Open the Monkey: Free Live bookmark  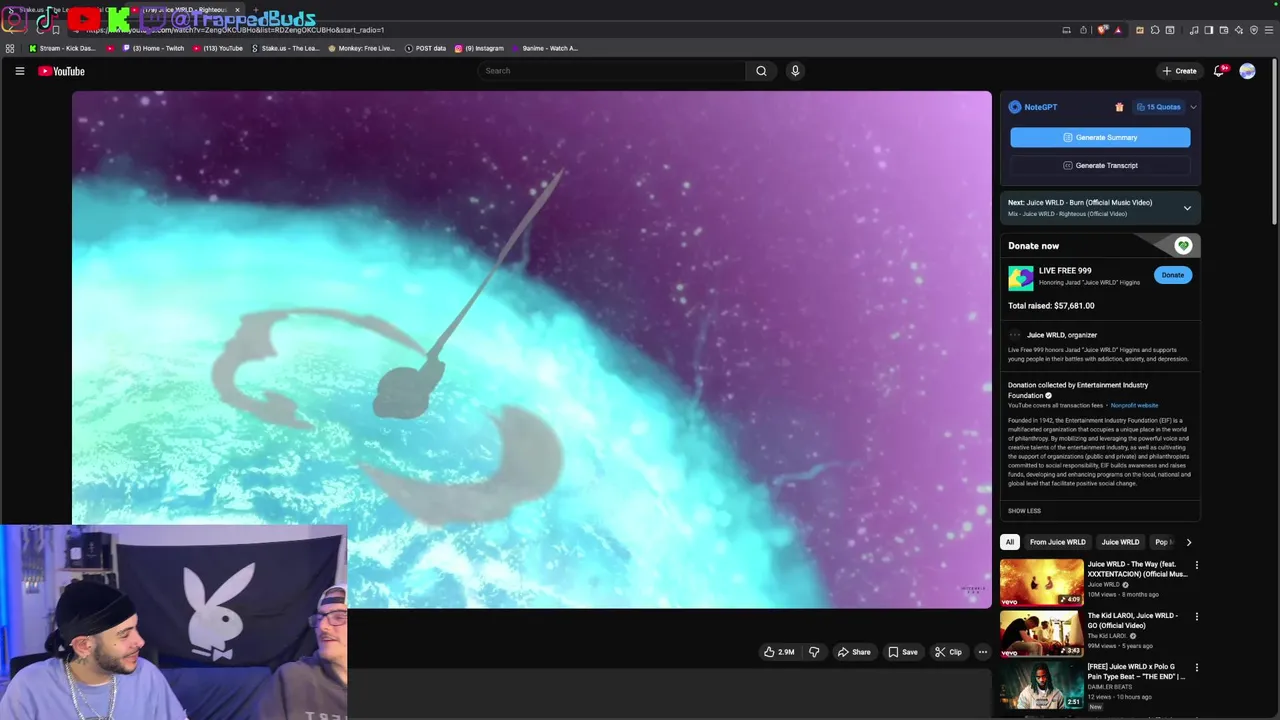pyautogui.click(x=362, y=48)
